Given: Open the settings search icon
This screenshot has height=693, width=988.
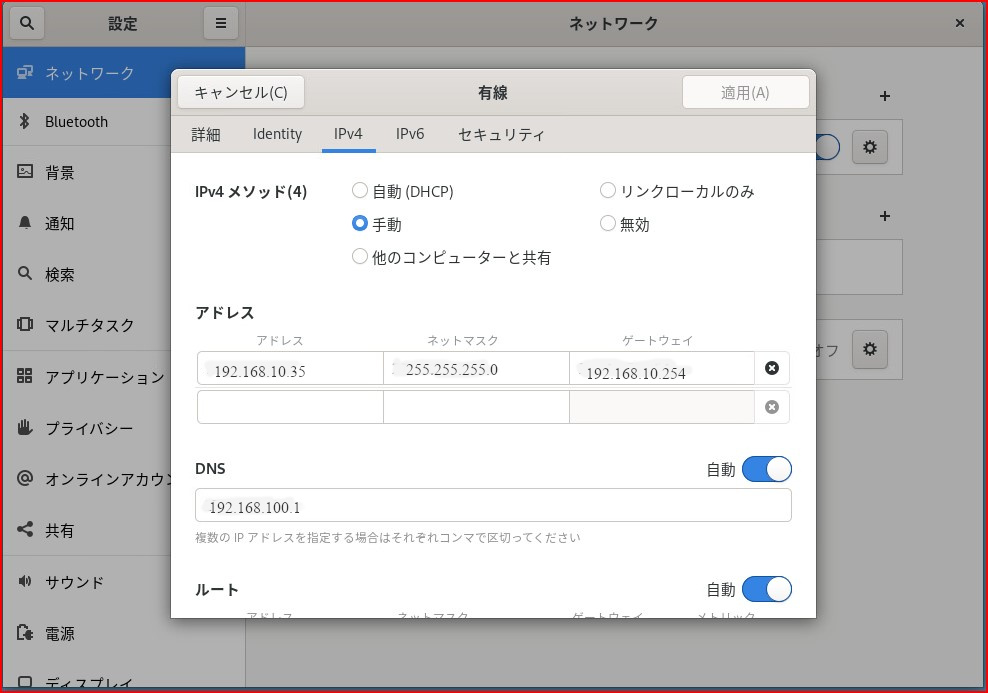Looking at the screenshot, I should 26,23.
